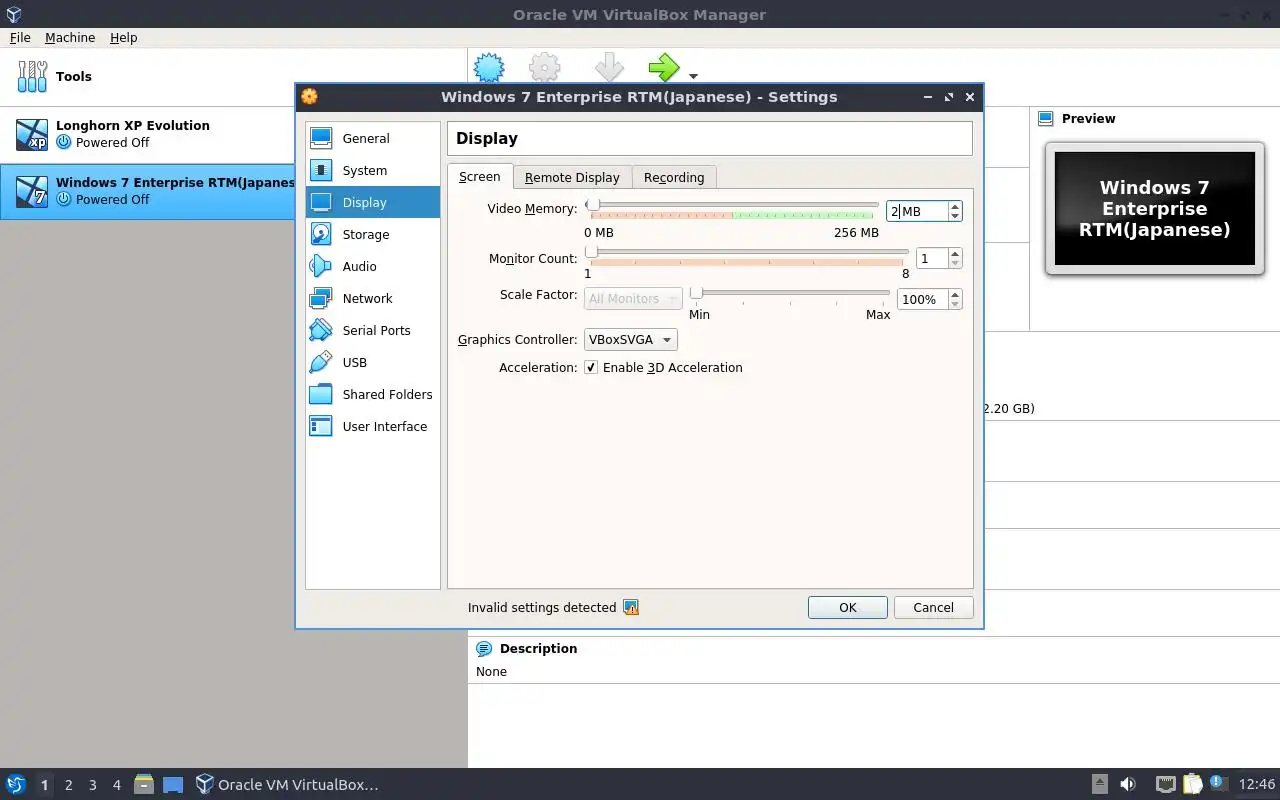Switch to workspace 4
1280x800 pixels.
[116, 785]
